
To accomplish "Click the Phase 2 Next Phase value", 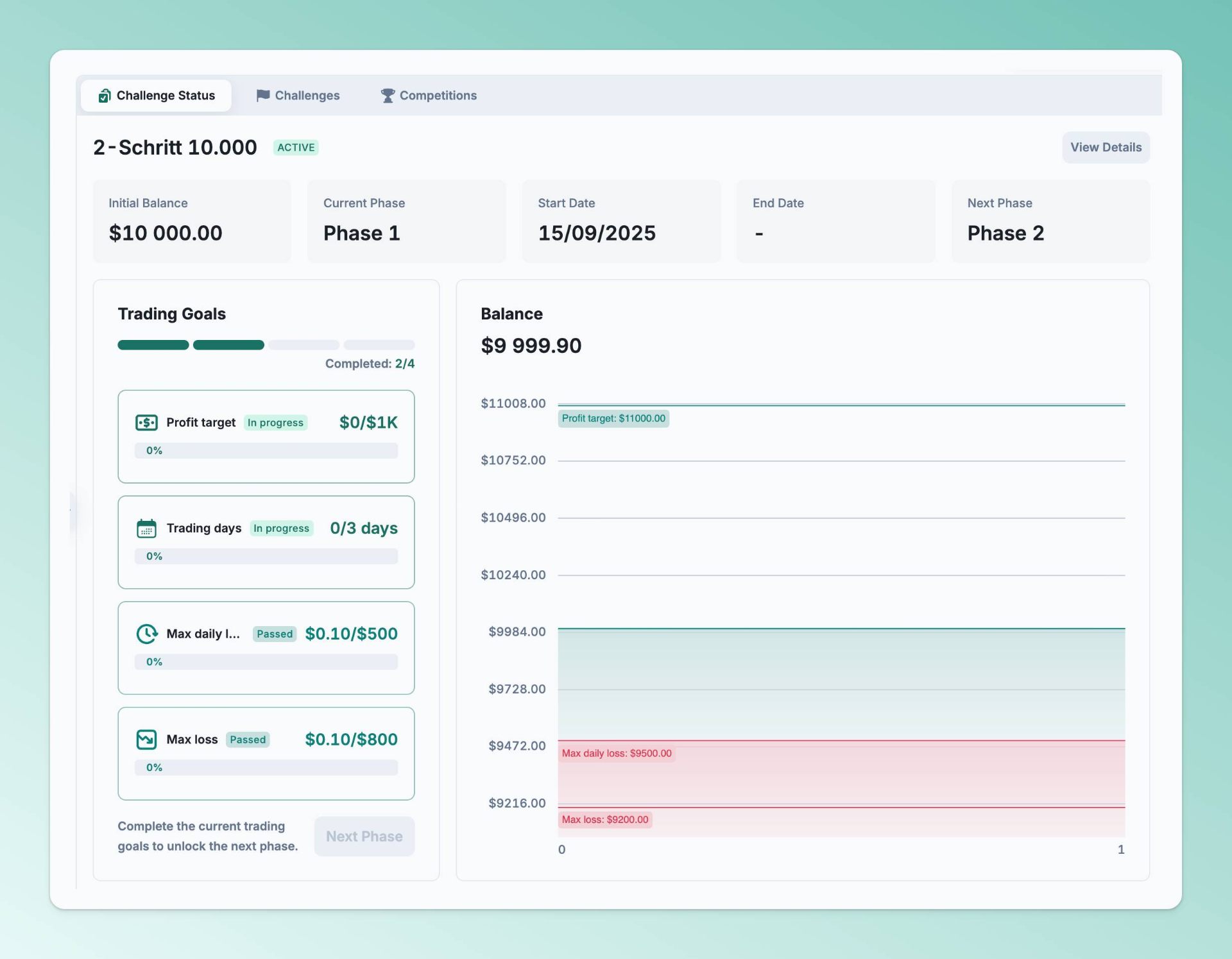I will pyautogui.click(x=1005, y=233).
